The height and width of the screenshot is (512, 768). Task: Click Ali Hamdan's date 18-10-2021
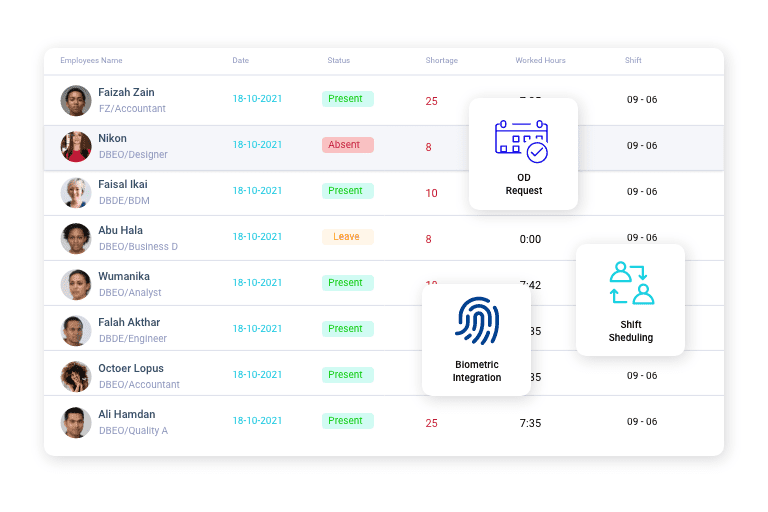[x=257, y=421]
